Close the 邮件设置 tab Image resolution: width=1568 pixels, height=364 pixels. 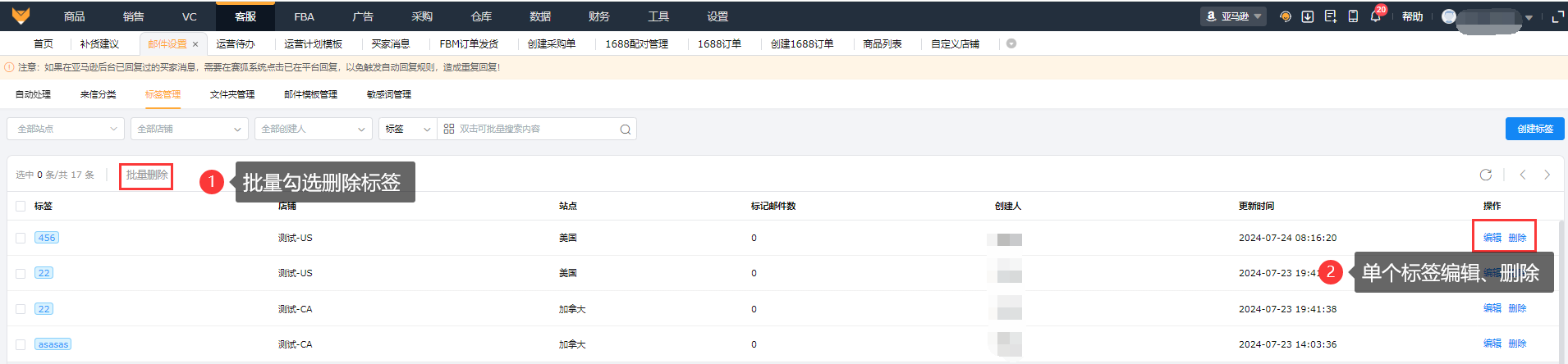tap(195, 44)
